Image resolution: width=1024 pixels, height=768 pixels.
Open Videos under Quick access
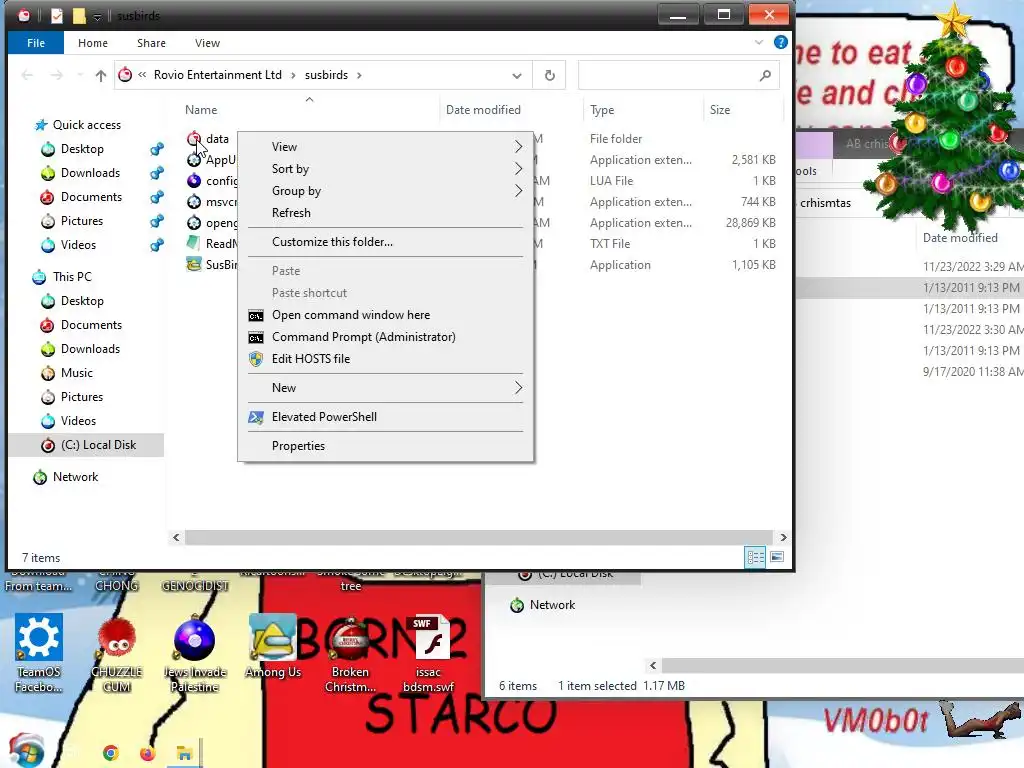(x=78, y=245)
